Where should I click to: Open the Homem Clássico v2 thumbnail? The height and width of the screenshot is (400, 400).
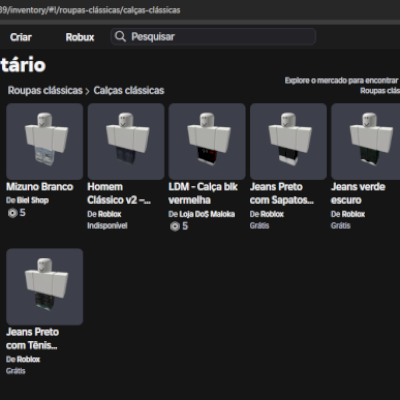[126, 141]
